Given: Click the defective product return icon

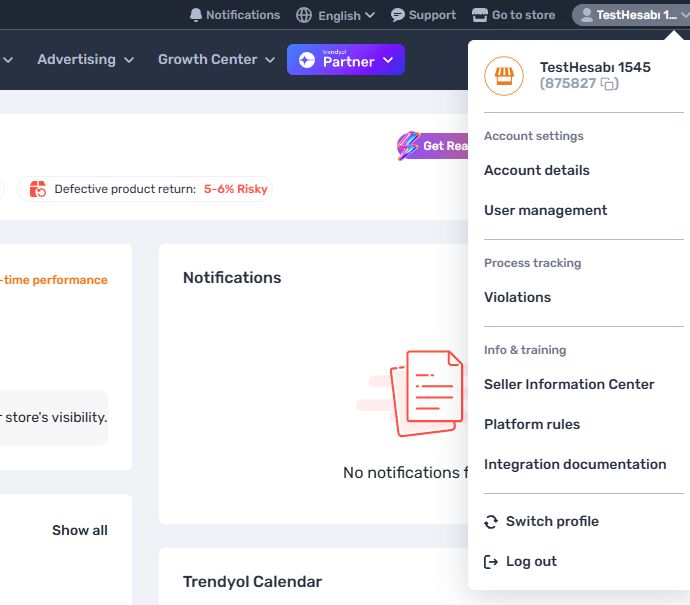Looking at the screenshot, I should pyautogui.click(x=38, y=189).
